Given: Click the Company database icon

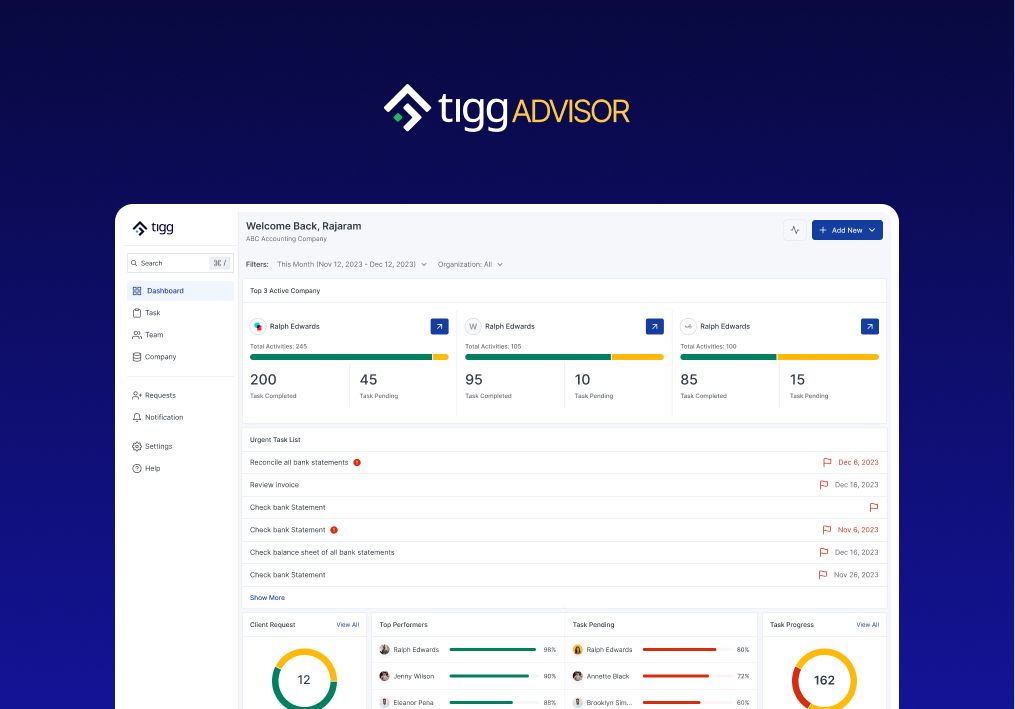Looking at the screenshot, I should pos(137,357).
